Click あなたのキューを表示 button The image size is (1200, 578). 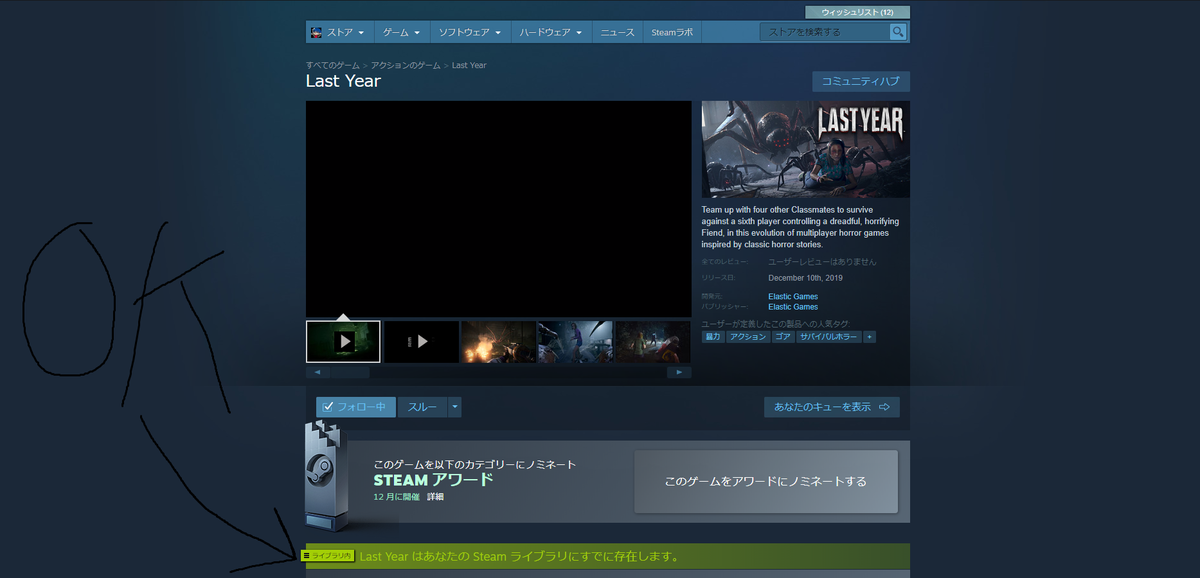click(832, 407)
